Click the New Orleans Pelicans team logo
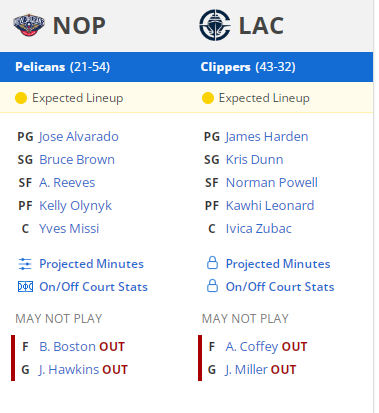Screen dimensions: 379x413 (x=29, y=25)
